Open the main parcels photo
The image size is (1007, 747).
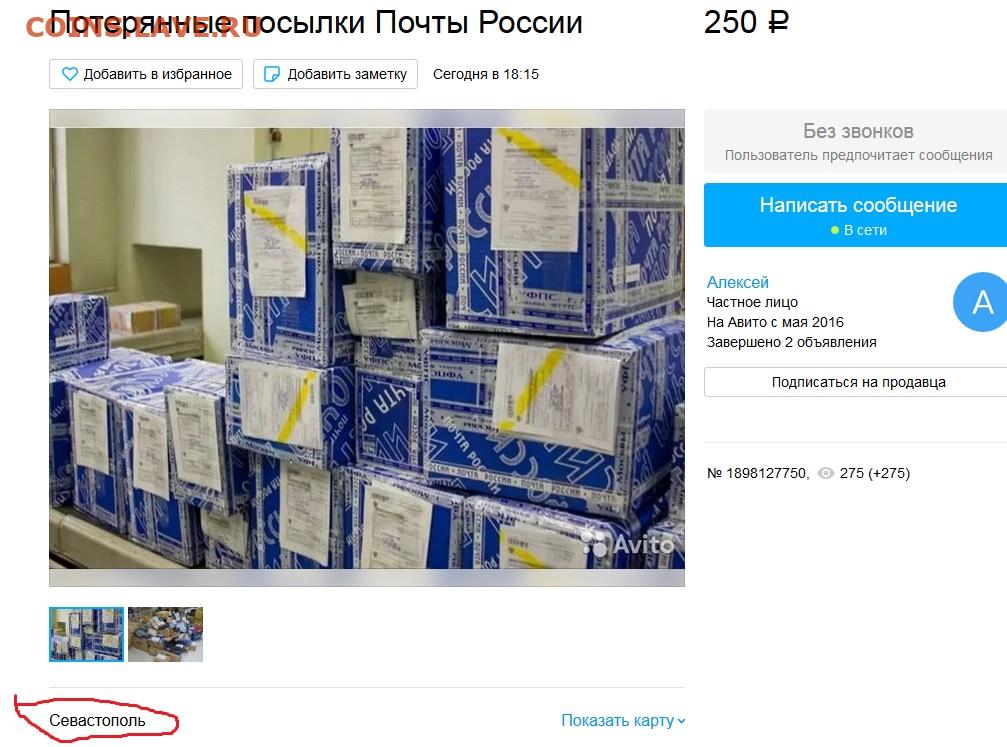(x=367, y=347)
